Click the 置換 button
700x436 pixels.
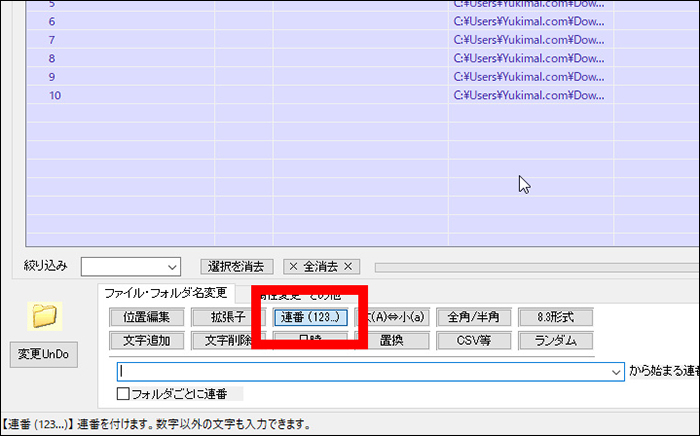(x=391, y=340)
